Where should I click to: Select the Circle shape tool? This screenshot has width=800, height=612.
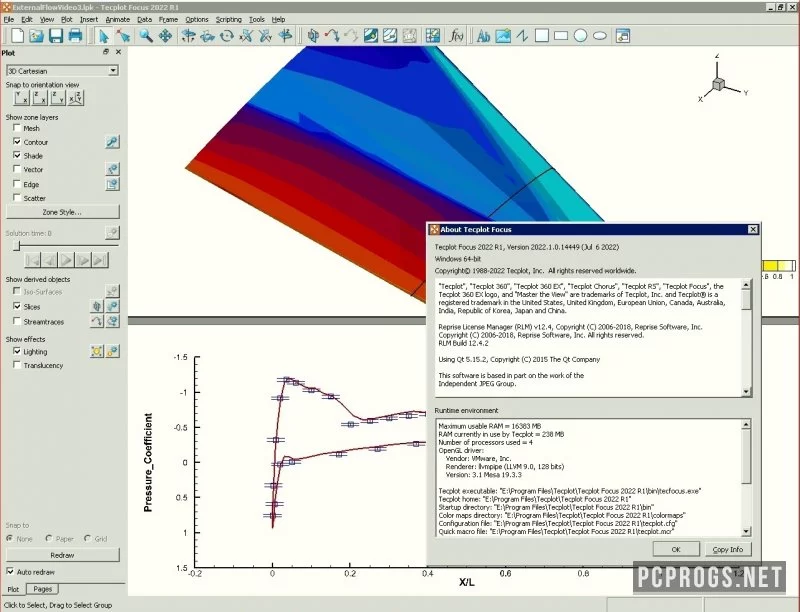580,36
